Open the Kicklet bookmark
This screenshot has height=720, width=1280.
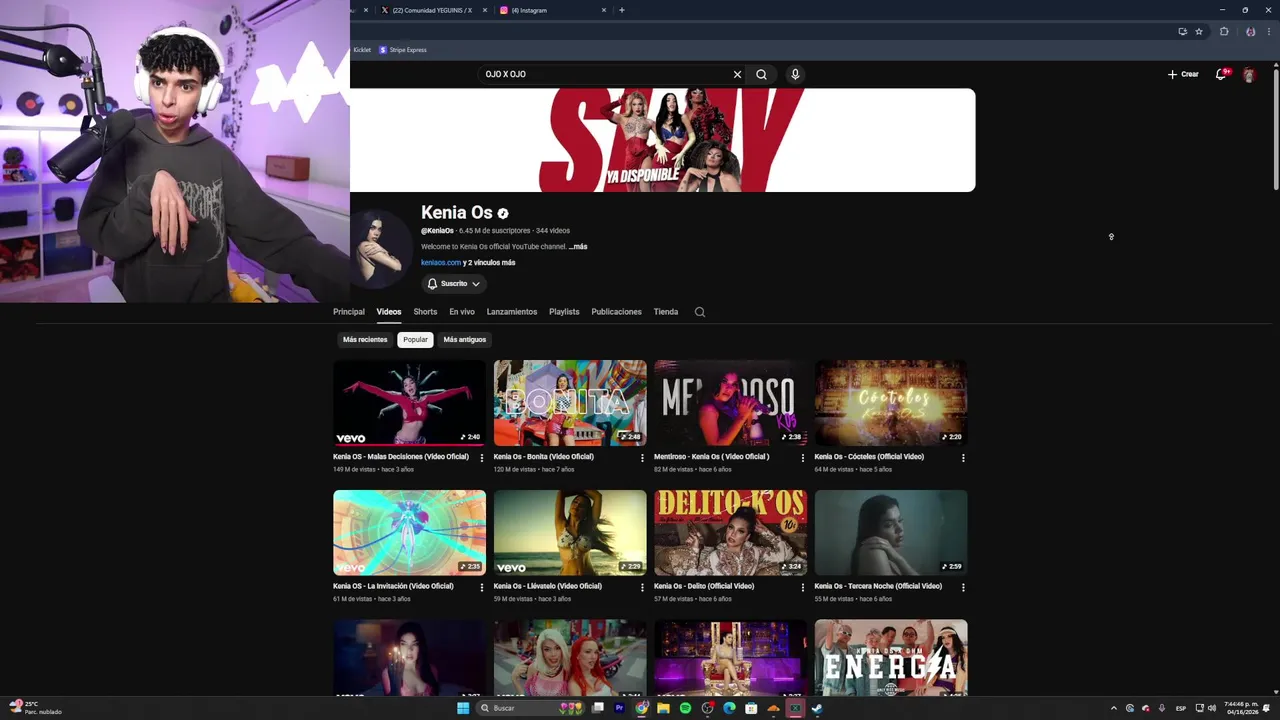click(x=361, y=50)
